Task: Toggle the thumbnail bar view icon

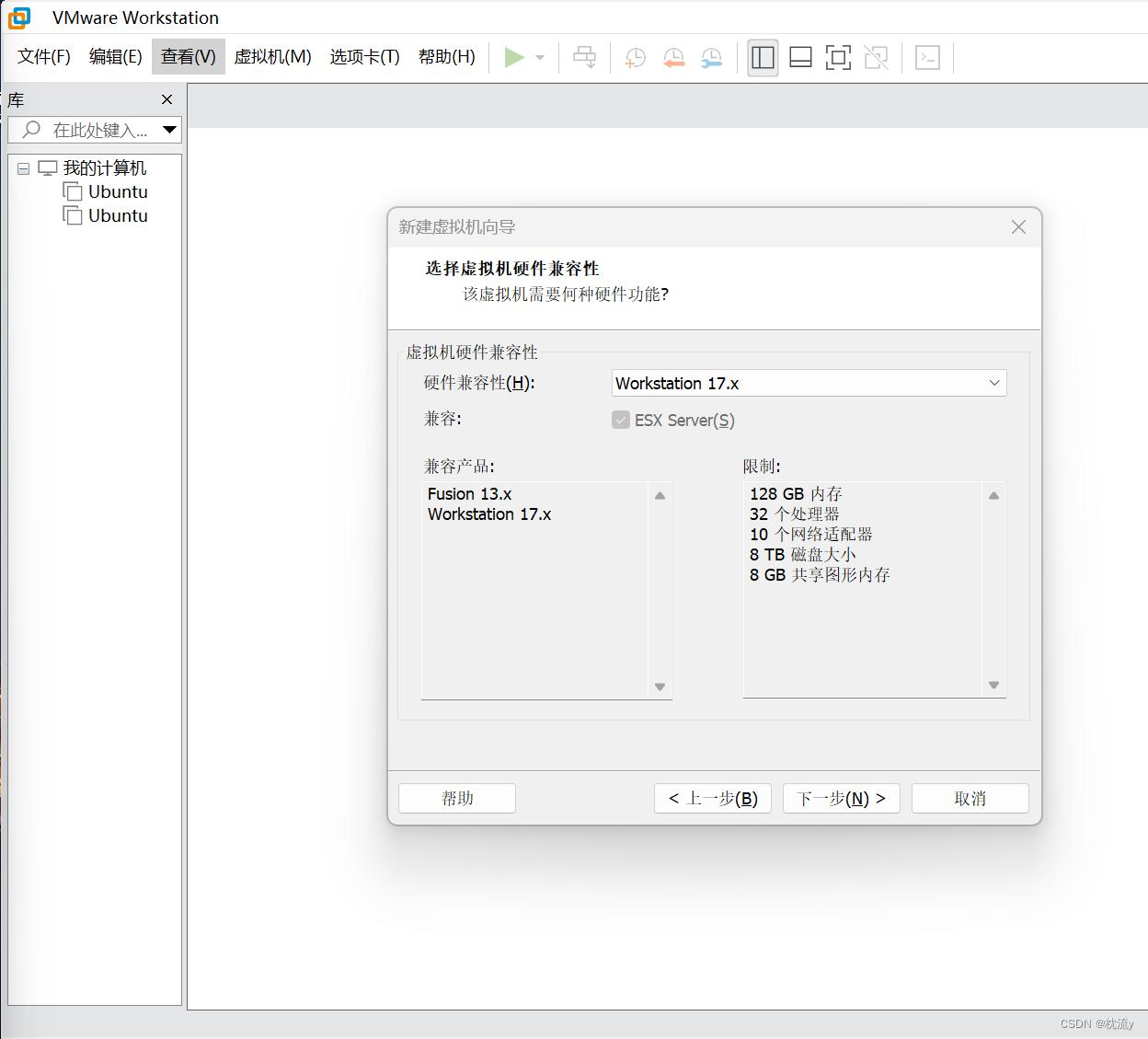Action: (x=800, y=57)
